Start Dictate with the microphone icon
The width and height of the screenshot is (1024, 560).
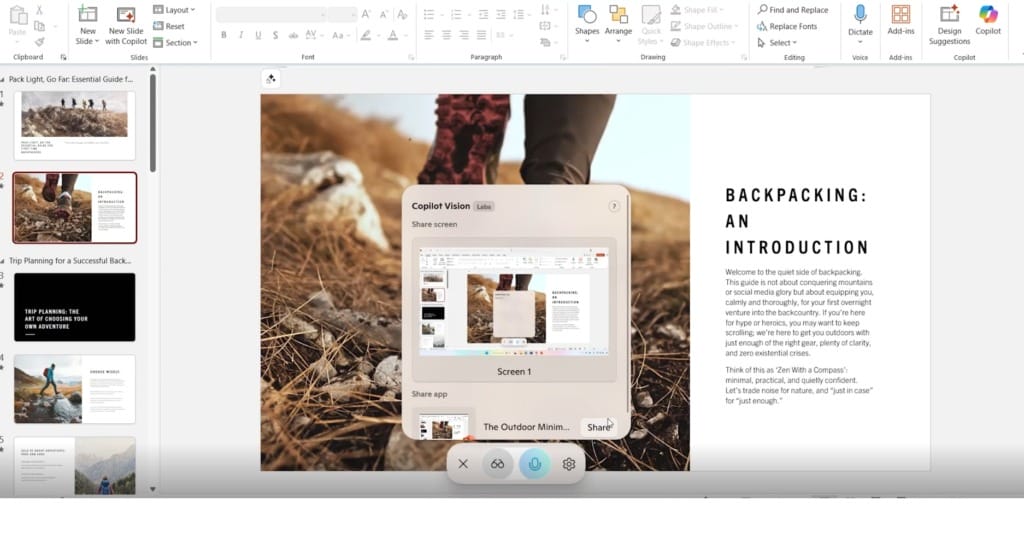(860, 16)
